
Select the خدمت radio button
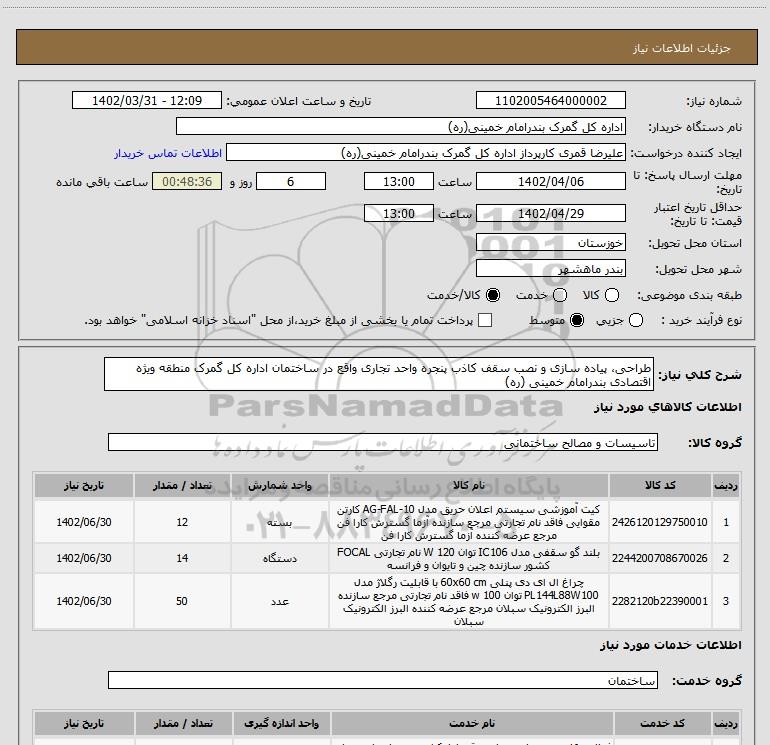(x=560, y=295)
